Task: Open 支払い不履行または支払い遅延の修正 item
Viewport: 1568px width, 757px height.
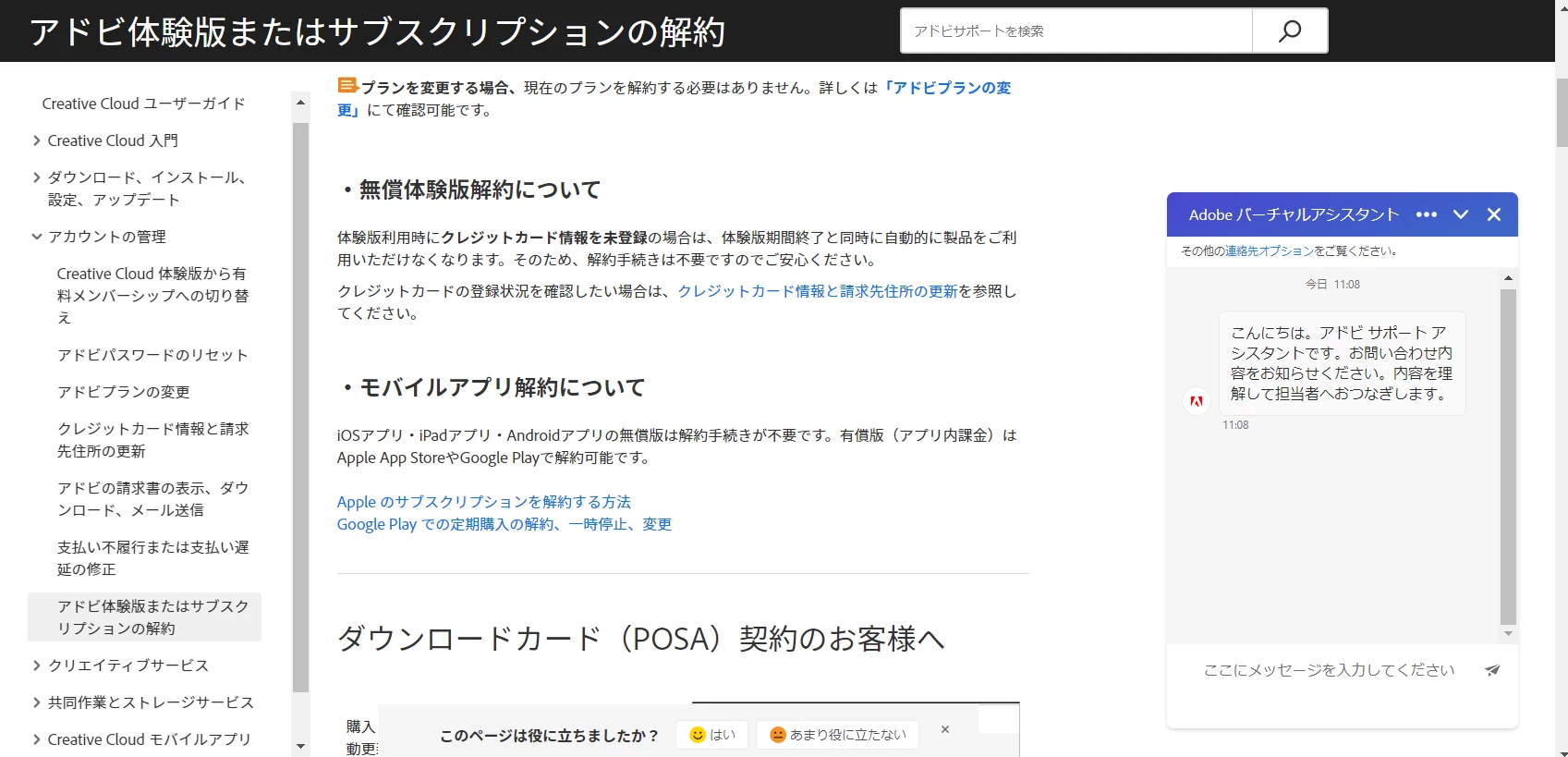Action: click(152, 558)
